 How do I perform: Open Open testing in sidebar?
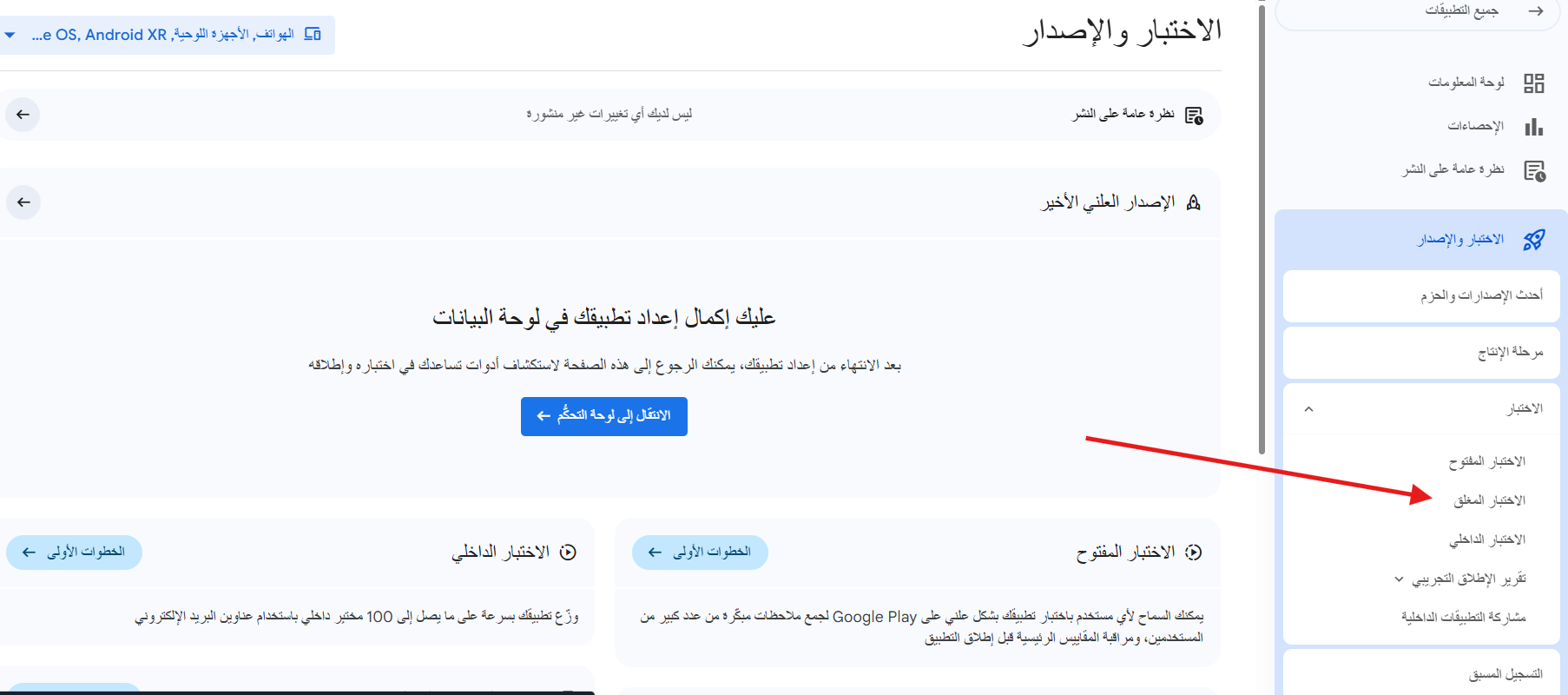pyautogui.click(x=1486, y=461)
